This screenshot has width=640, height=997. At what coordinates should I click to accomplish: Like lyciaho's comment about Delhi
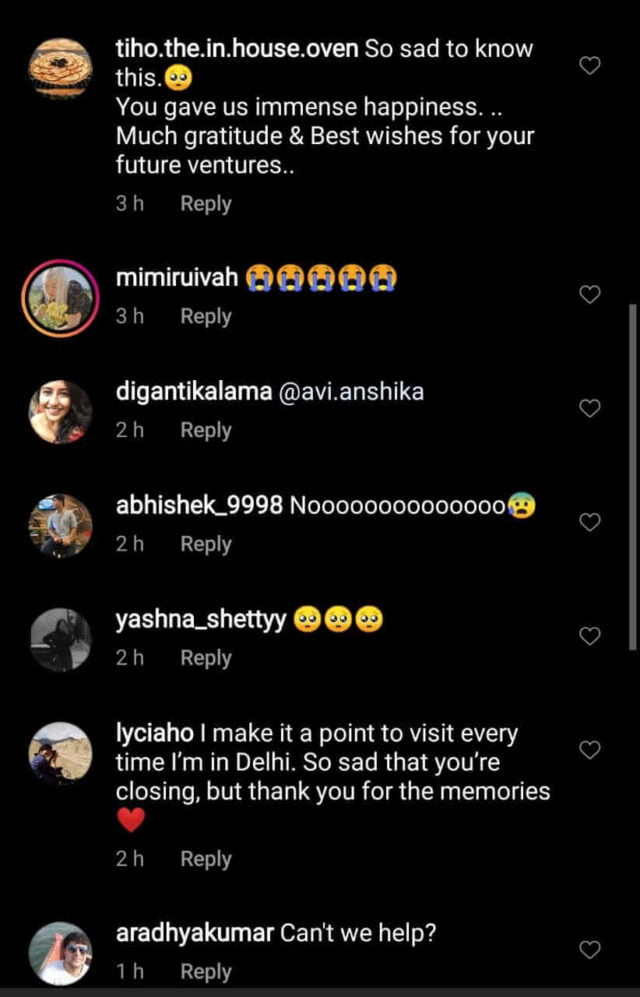tap(591, 750)
